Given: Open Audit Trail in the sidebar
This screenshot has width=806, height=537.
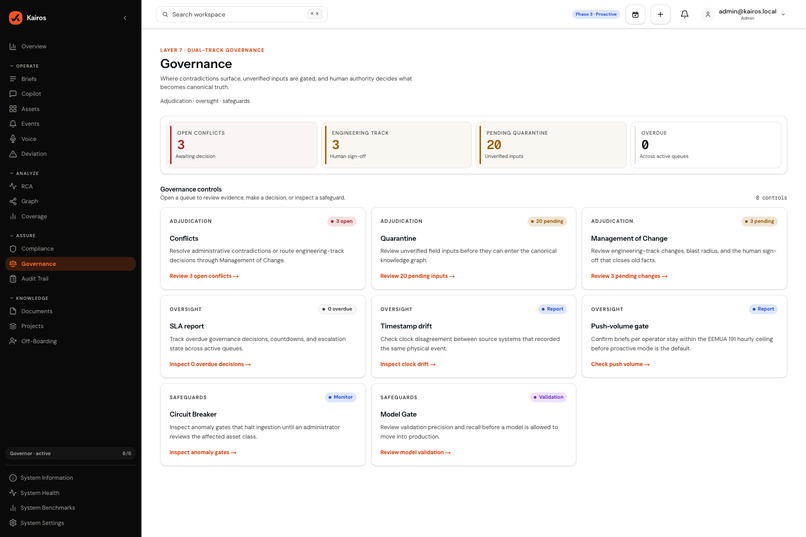Looking at the screenshot, I should (70, 279).
